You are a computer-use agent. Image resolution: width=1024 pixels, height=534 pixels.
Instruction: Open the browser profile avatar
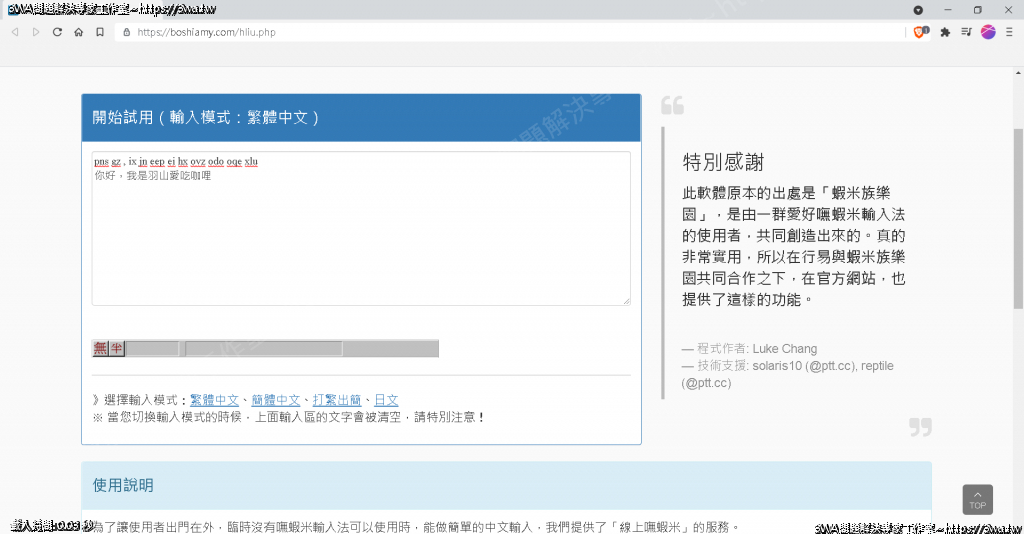click(x=988, y=32)
